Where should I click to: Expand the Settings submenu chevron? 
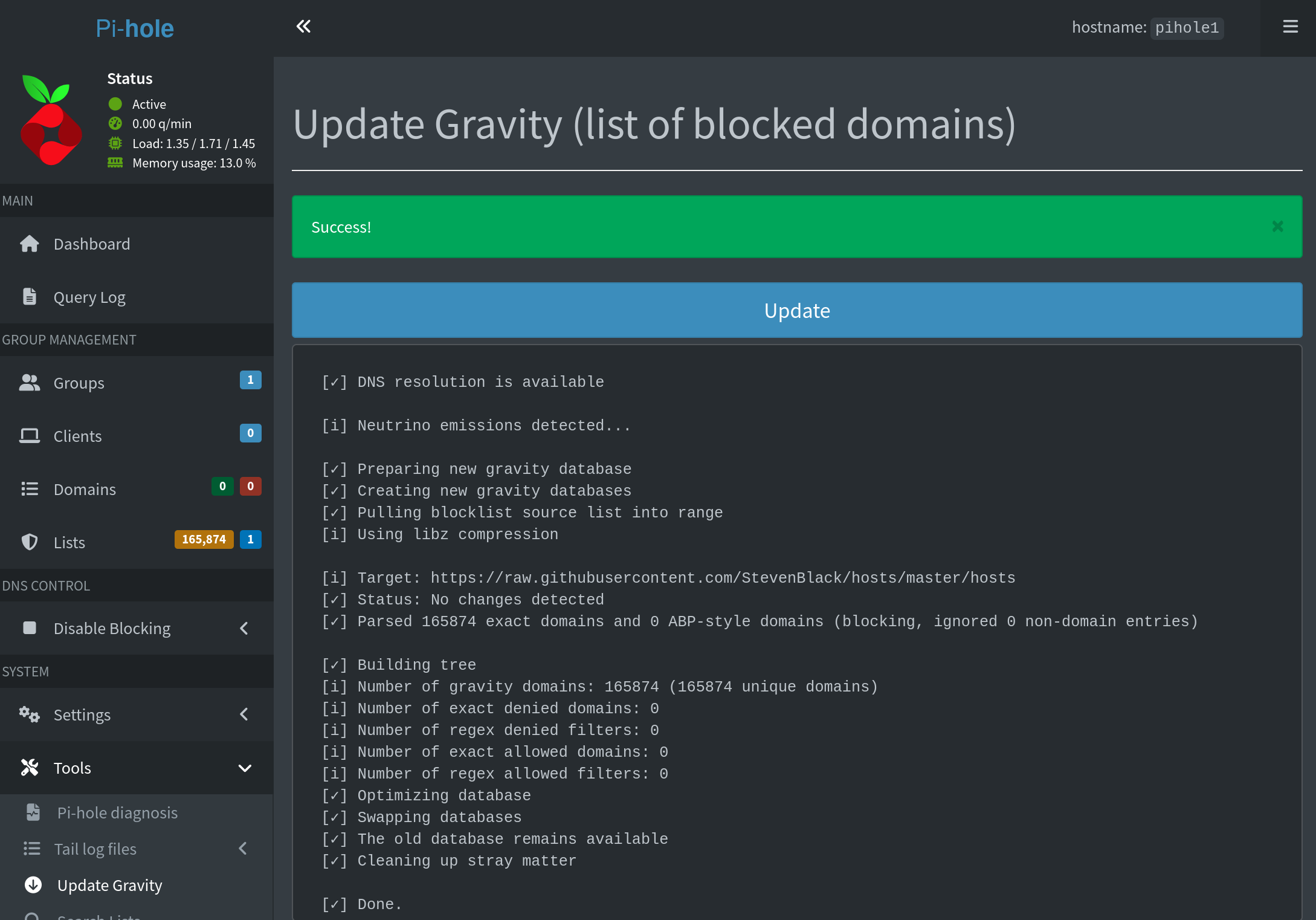[244, 714]
